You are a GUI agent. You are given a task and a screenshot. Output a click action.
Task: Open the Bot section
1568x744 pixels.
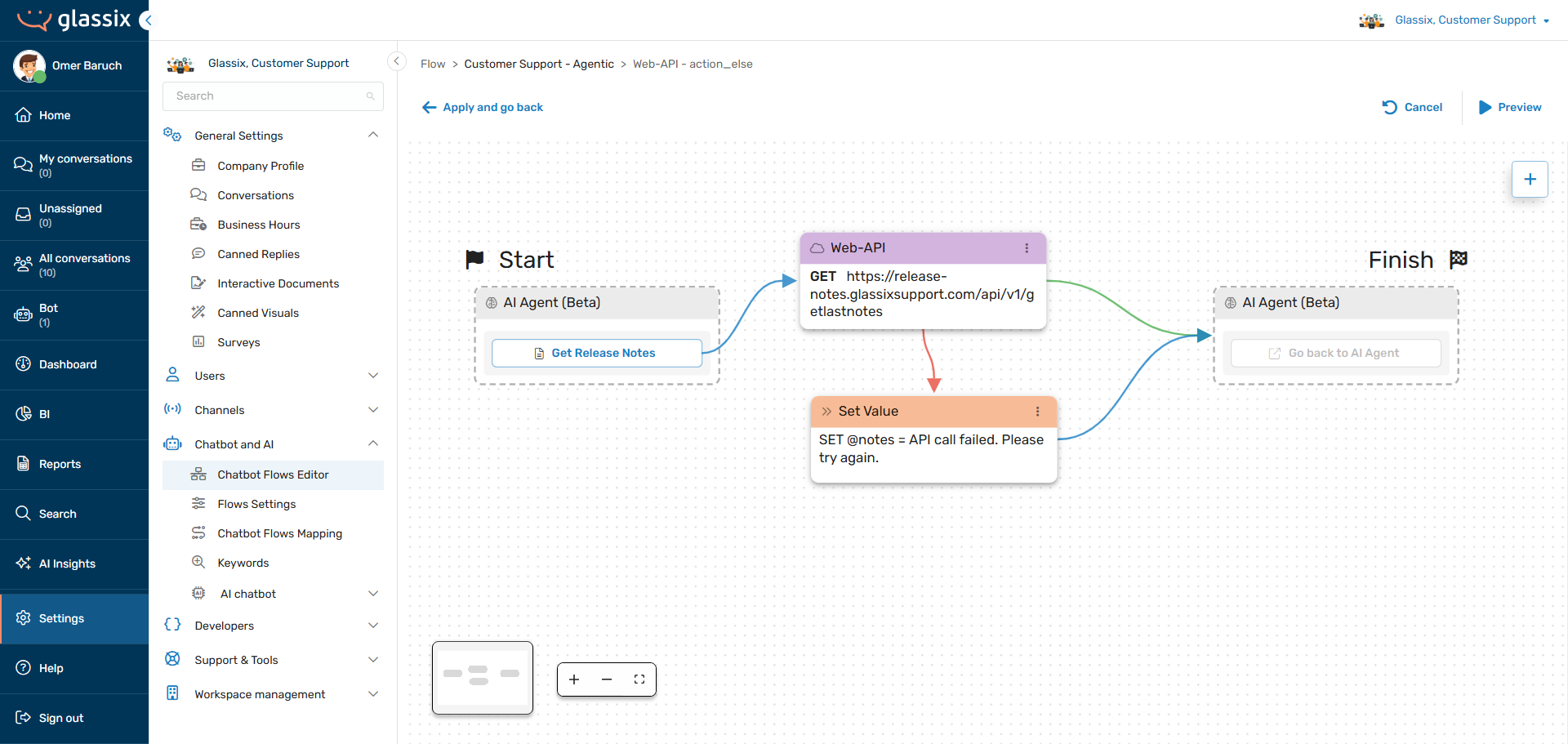[74, 314]
